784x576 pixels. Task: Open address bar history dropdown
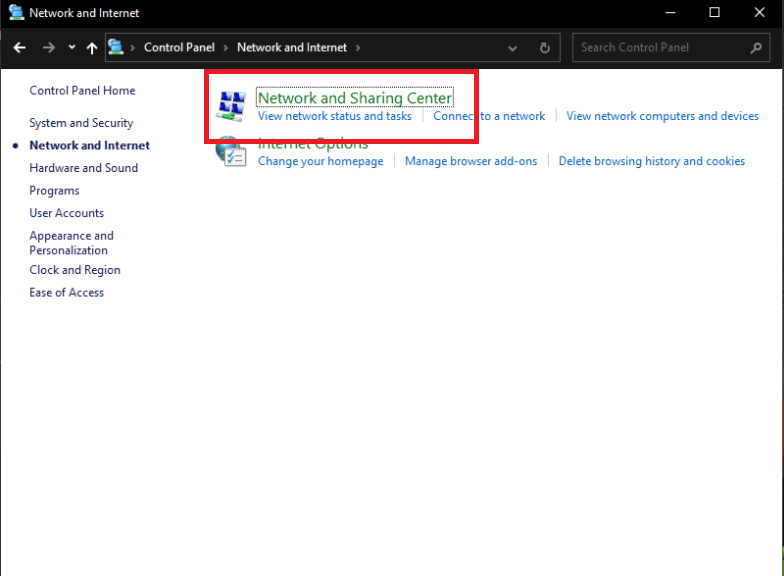[512, 48]
